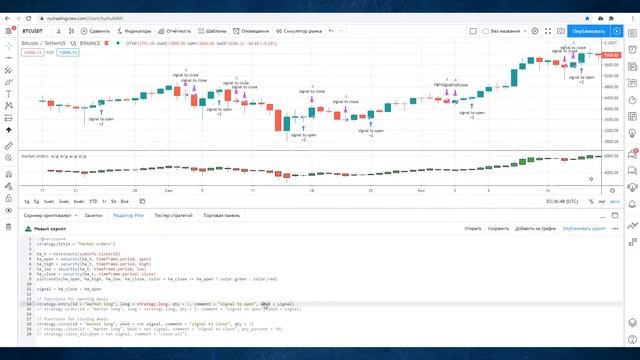Switch to the Торговая панель tab
The width and height of the screenshot is (640, 360).
[x=222, y=216]
